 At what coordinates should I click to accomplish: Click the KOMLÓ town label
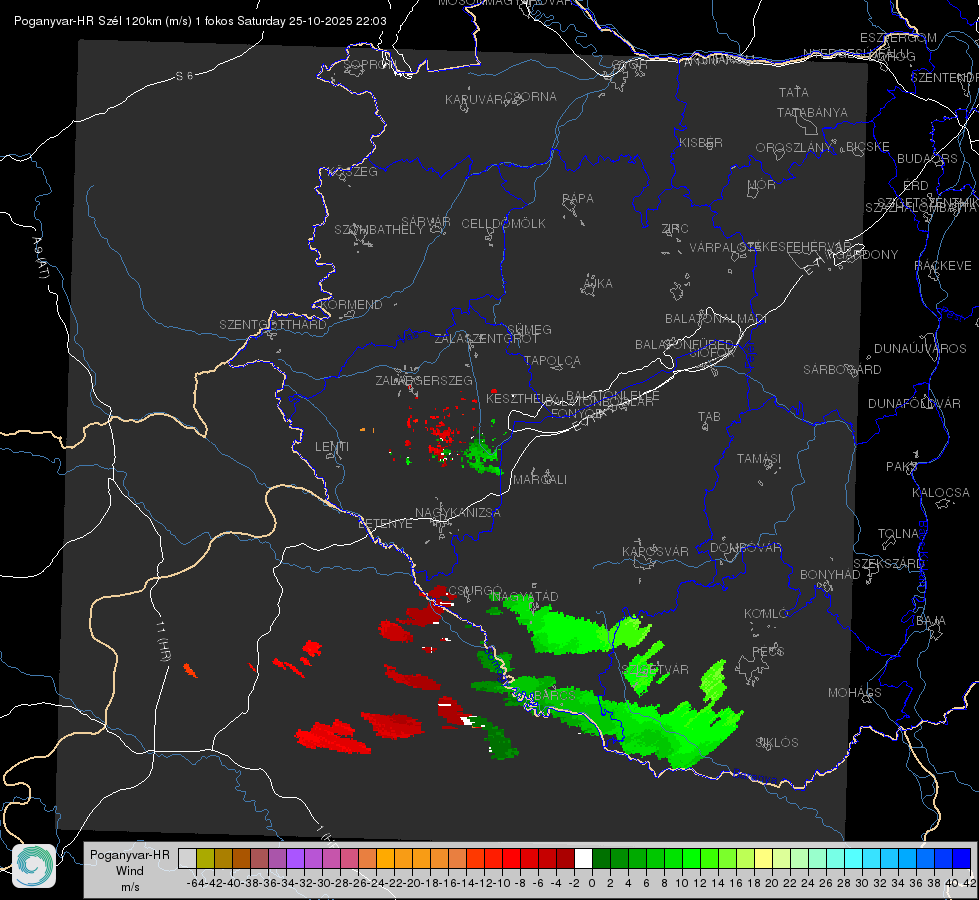[x=766, y=614]
